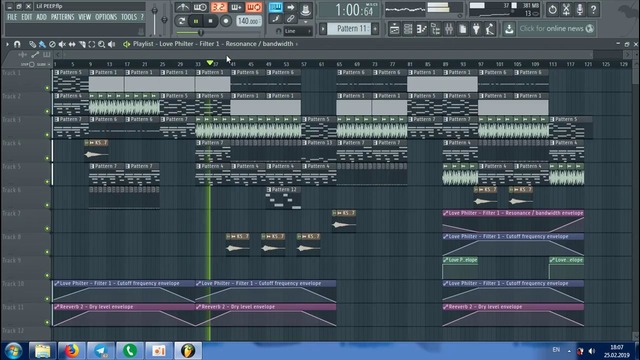Open the tempo tapper icon
Screen dimensions: 640x360
(x=490, y=29)
